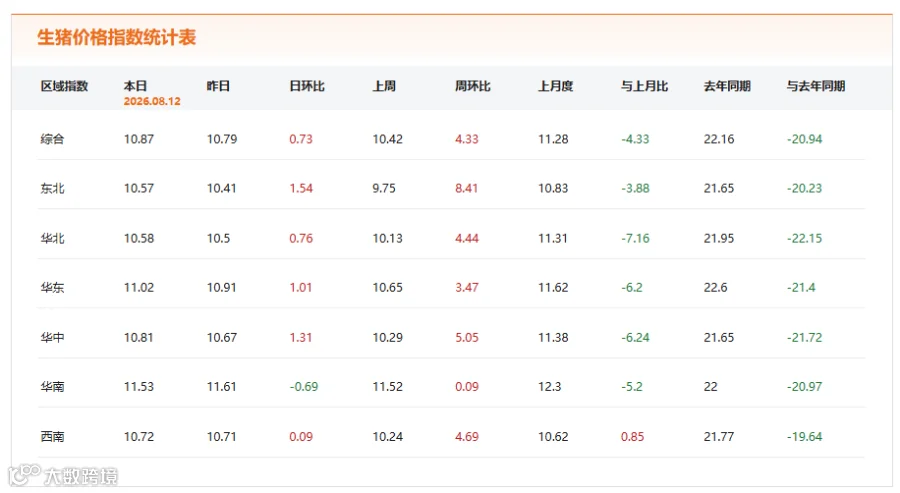Click the 本日 column header

pos(135,86)
